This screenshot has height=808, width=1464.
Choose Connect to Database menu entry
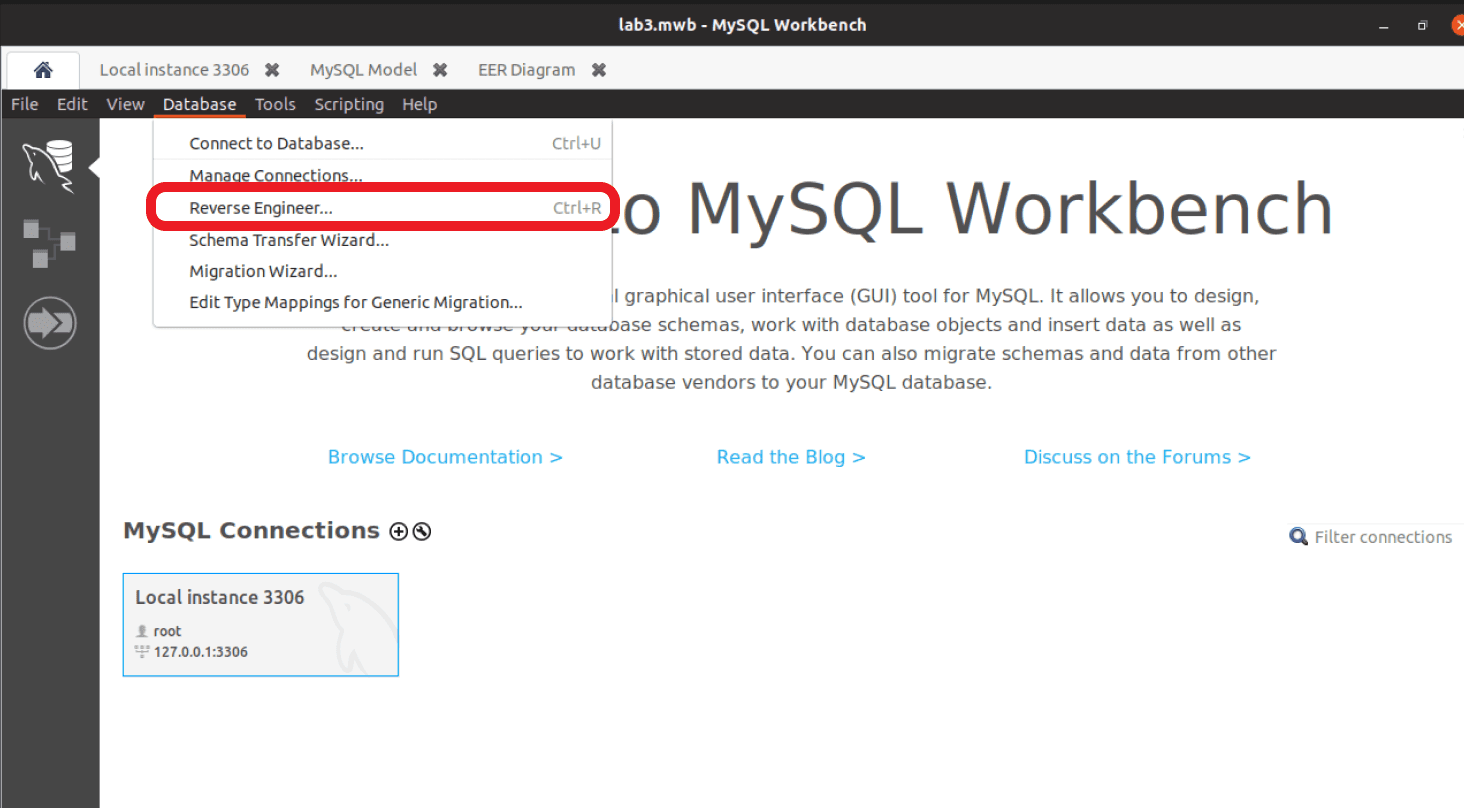click(383, 143)
